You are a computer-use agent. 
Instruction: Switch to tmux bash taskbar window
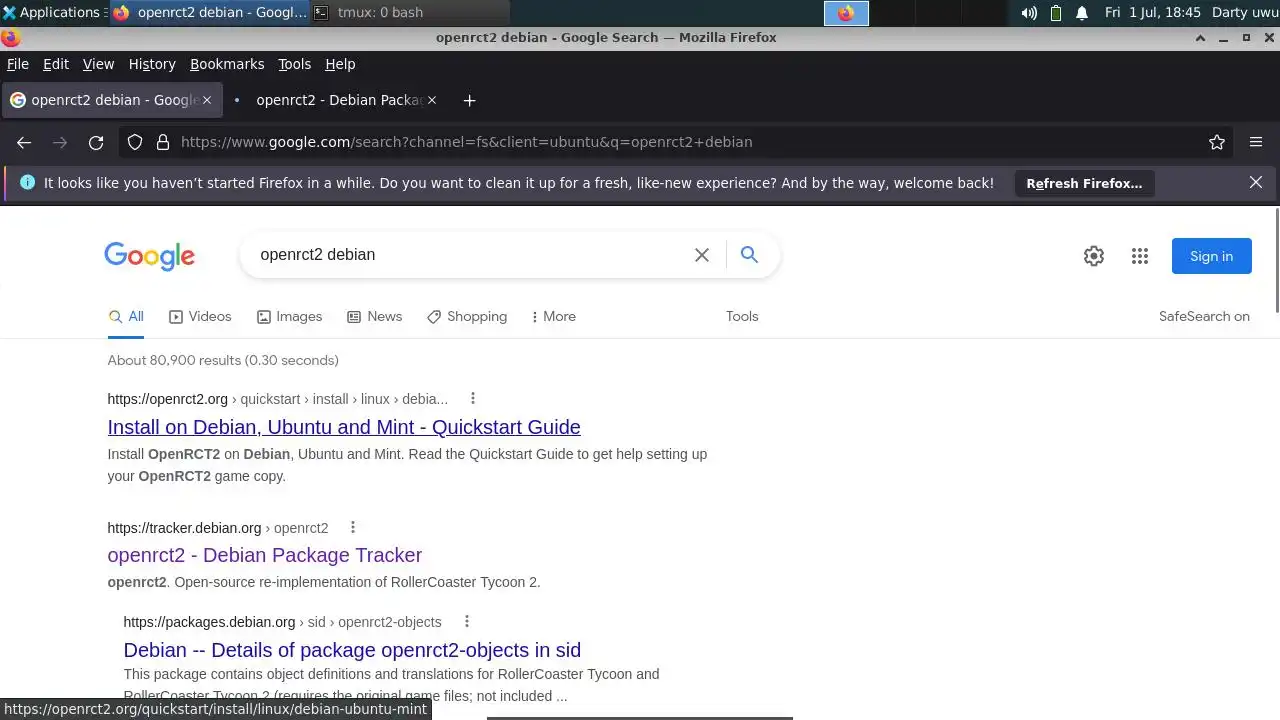click(410, 12)
